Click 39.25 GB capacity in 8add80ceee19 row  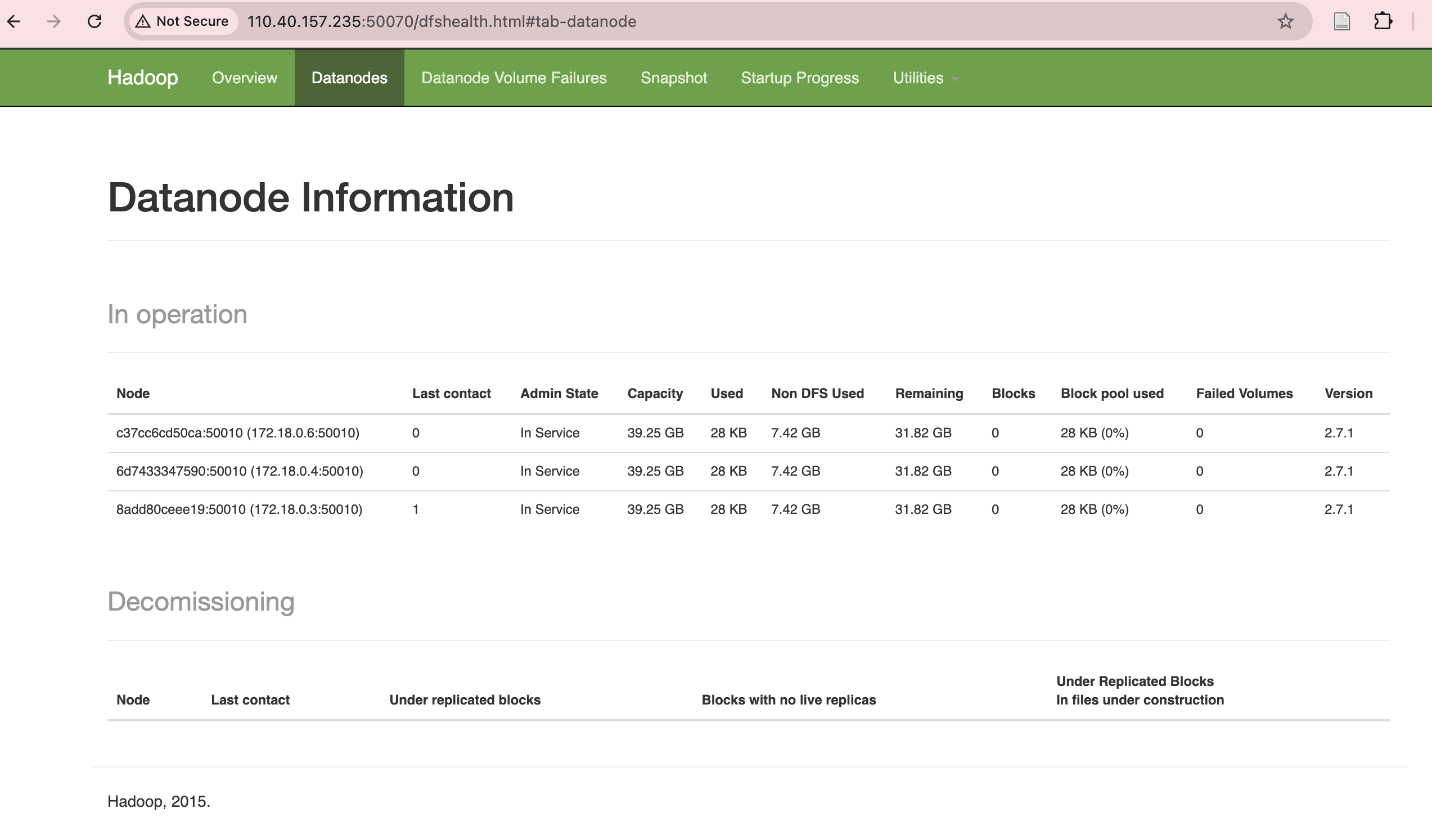pos(655,509)
